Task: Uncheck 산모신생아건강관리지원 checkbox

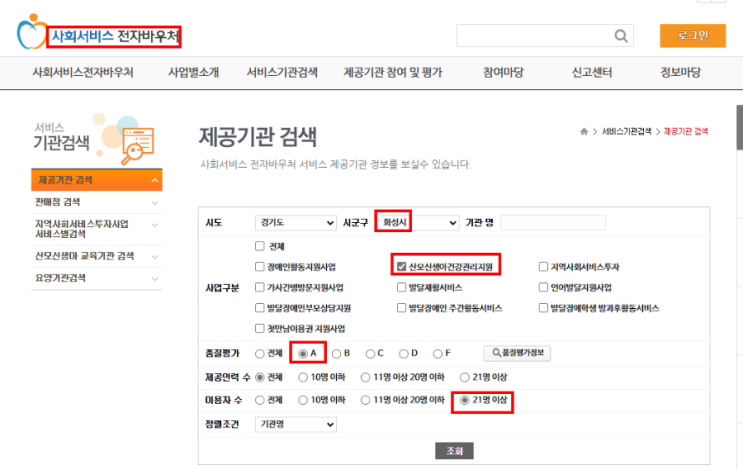Action: pyautogui.click(x=401, y=267)
